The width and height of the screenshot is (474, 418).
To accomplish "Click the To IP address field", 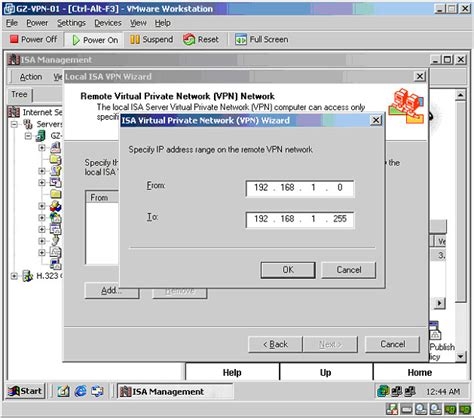I will pos(300,219).
